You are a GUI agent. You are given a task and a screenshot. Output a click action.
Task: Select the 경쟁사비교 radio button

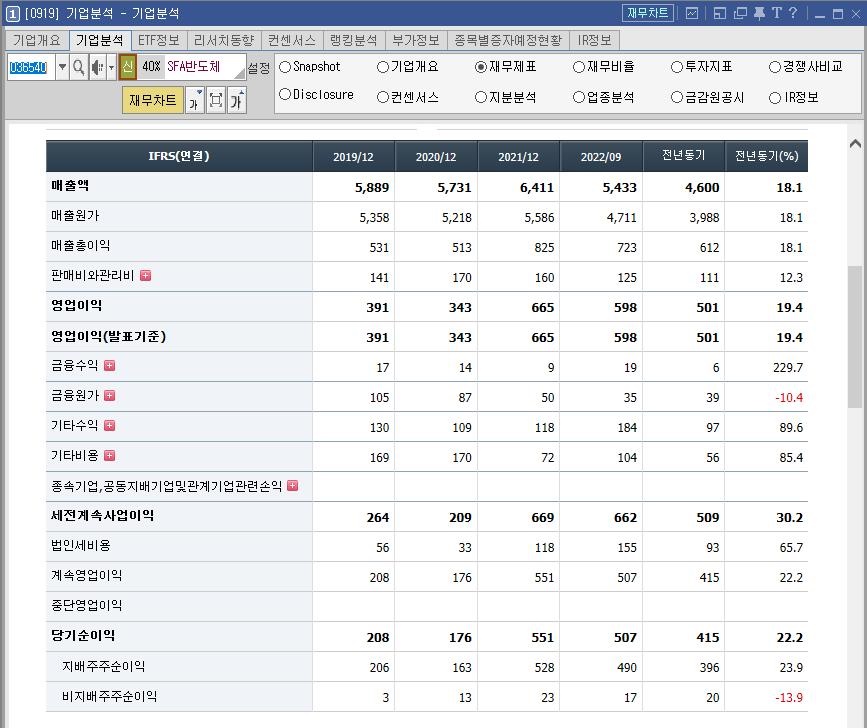coord(775,67)
